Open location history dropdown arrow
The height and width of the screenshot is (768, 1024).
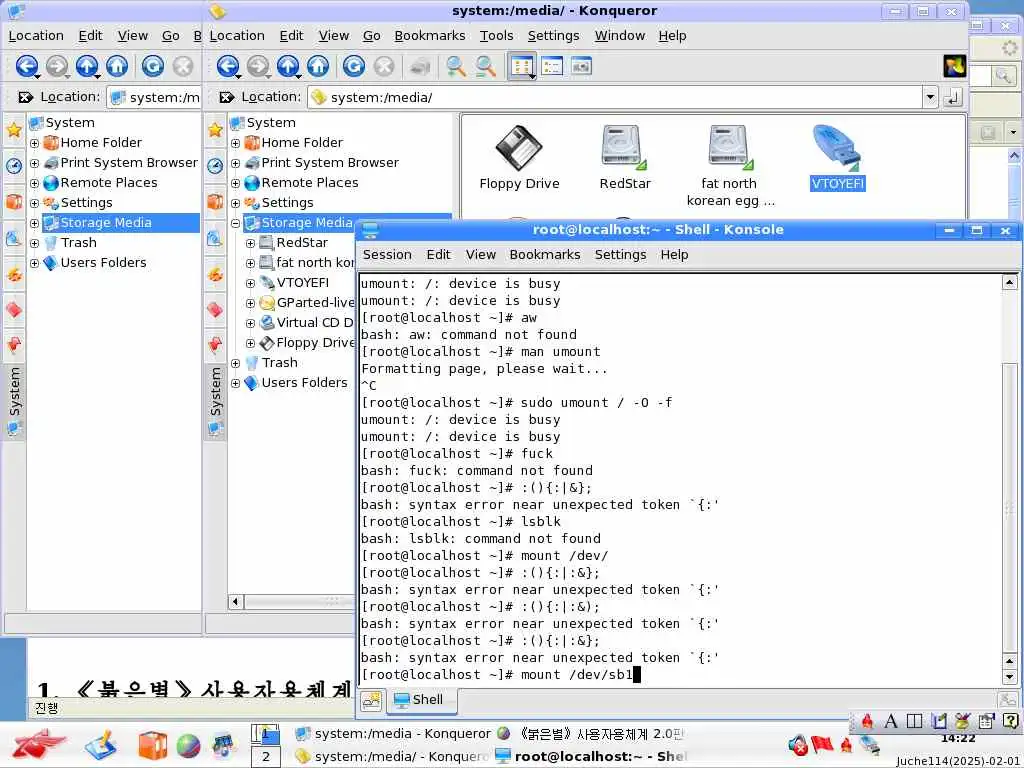(x=930, y=98)
